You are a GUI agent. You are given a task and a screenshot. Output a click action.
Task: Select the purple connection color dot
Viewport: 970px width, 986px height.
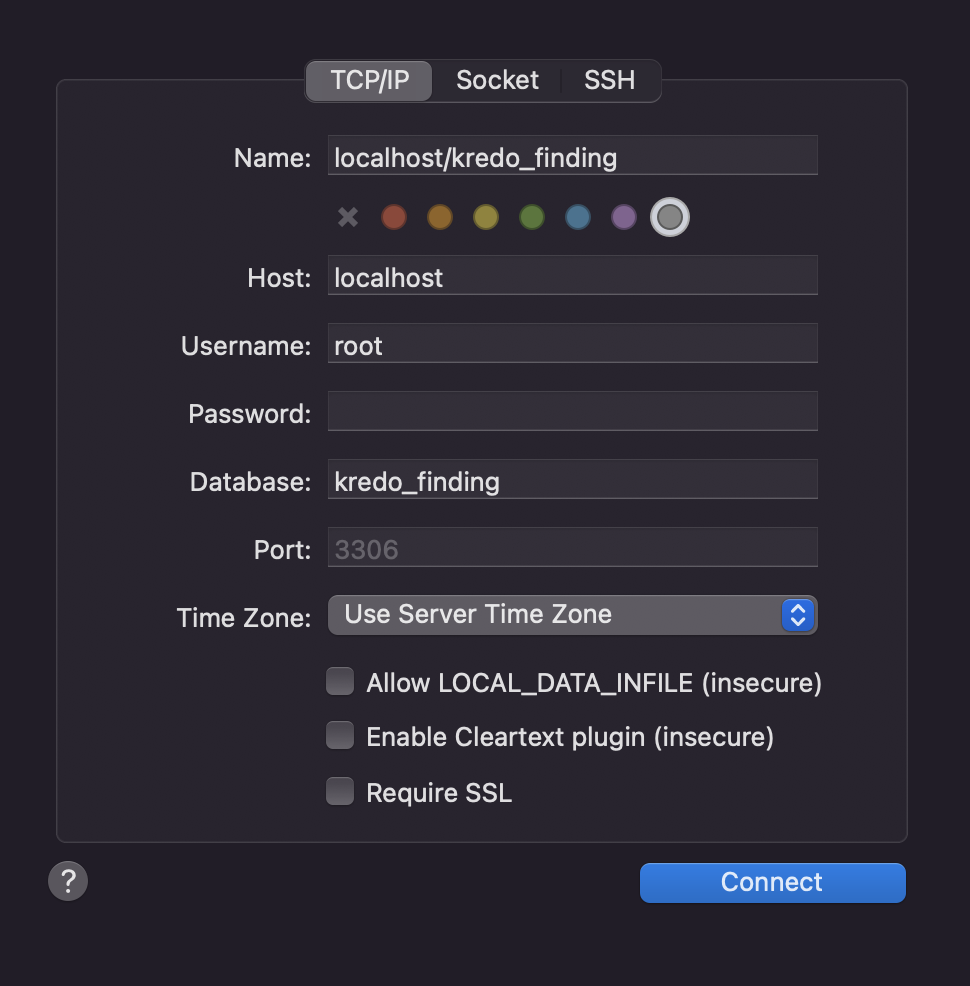[623, 217]
